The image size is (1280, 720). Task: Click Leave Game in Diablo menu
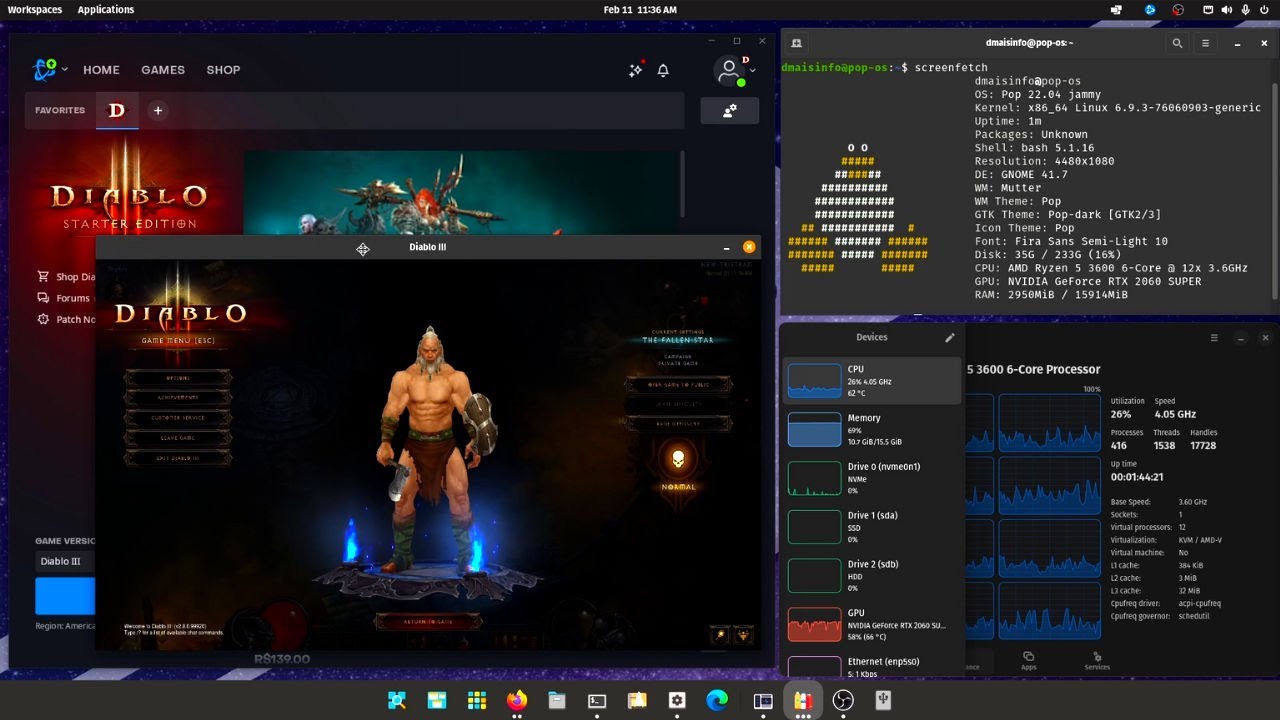[178, 437]
